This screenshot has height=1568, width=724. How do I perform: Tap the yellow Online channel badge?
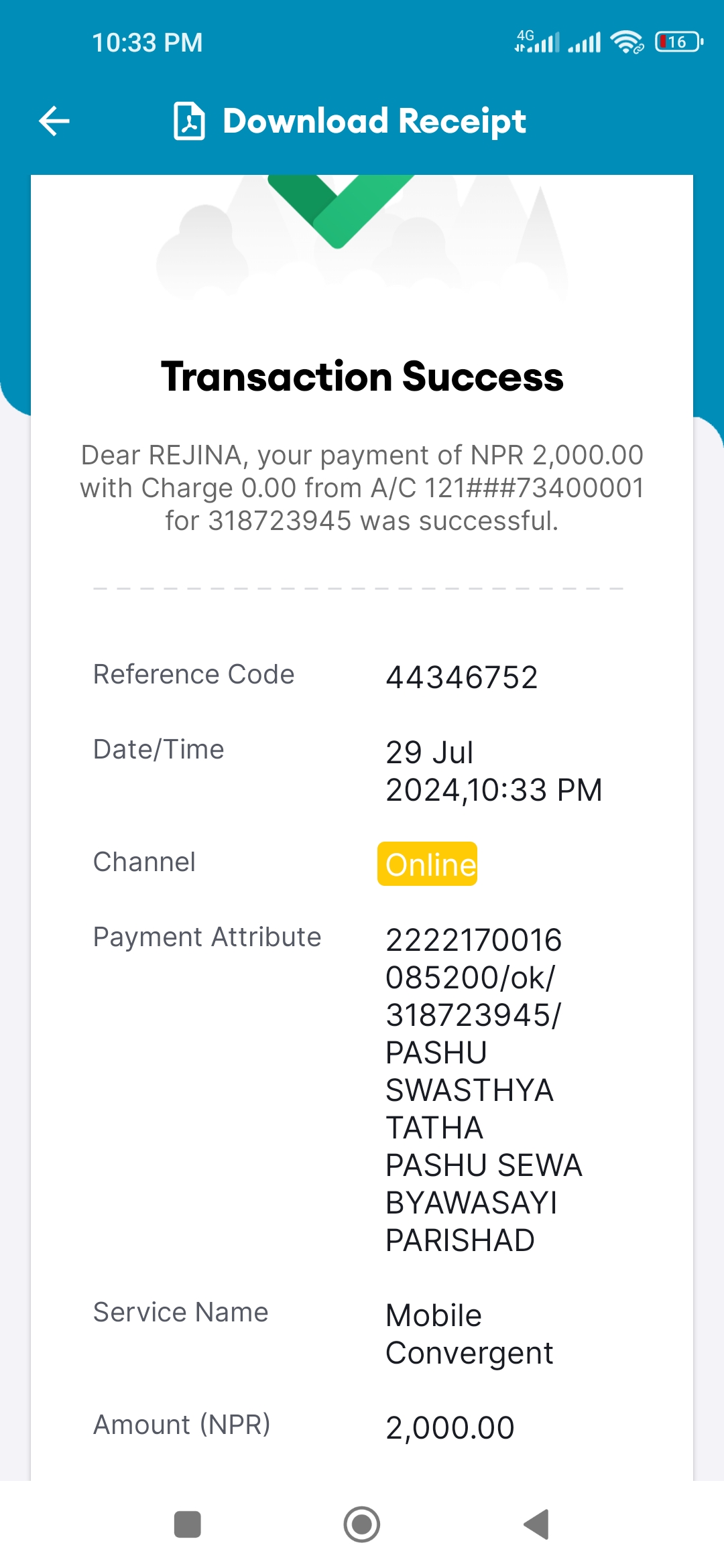(x=428, y=864)
